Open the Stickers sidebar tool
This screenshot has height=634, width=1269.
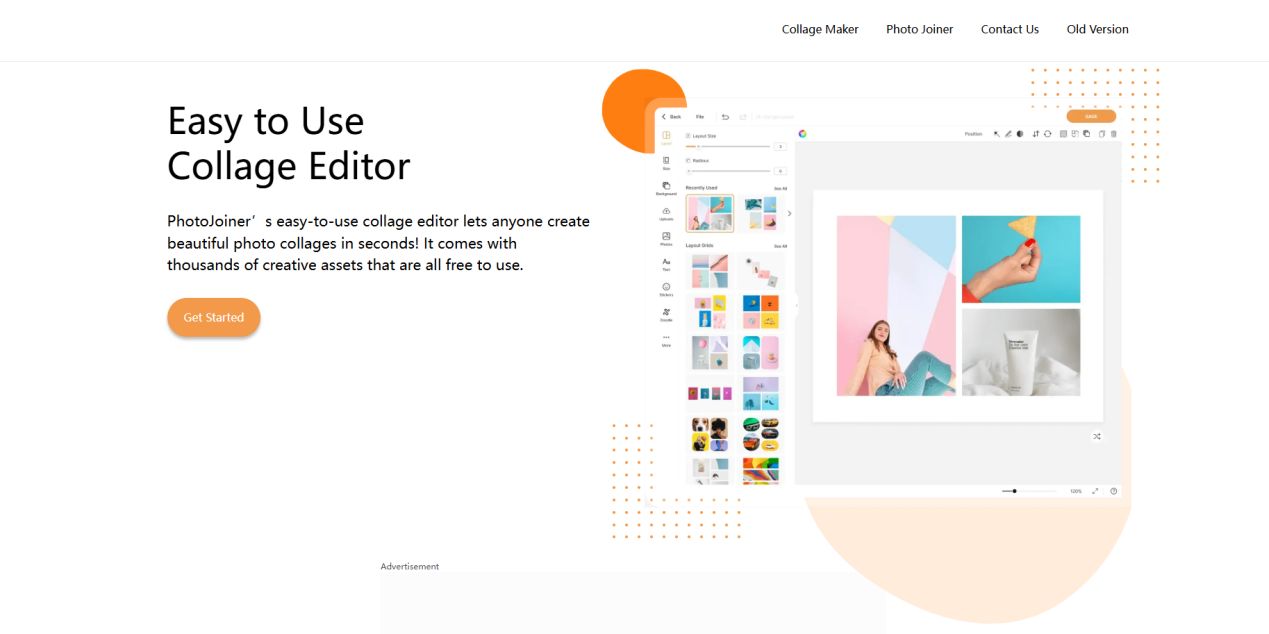point(666,289)
